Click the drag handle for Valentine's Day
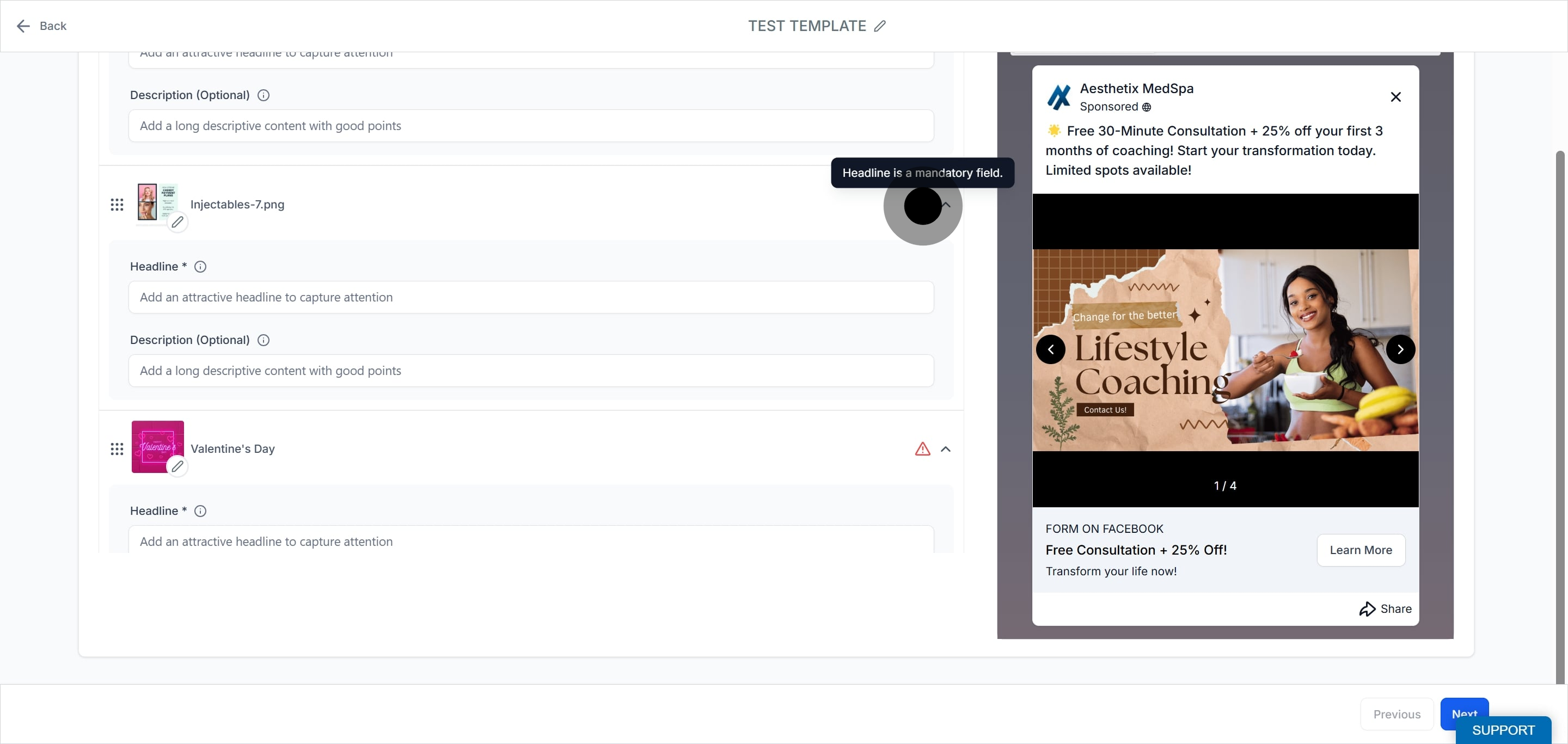 point(117,450)
